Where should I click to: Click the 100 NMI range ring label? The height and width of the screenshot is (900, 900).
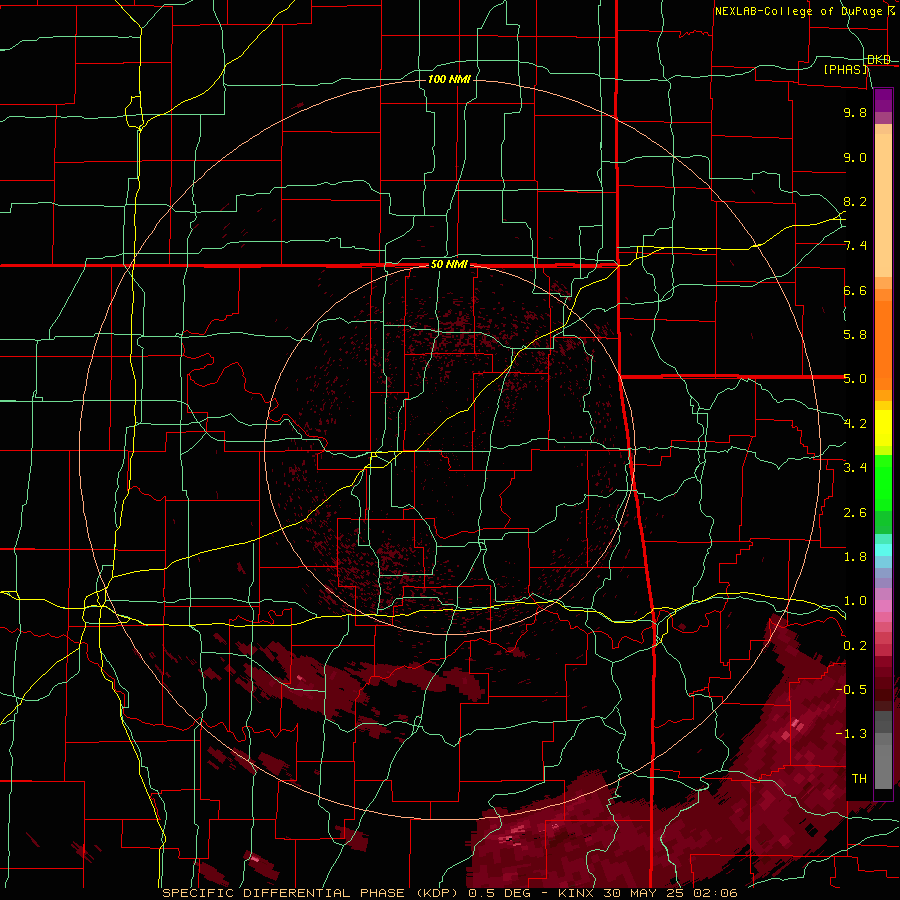click(449, 79)
